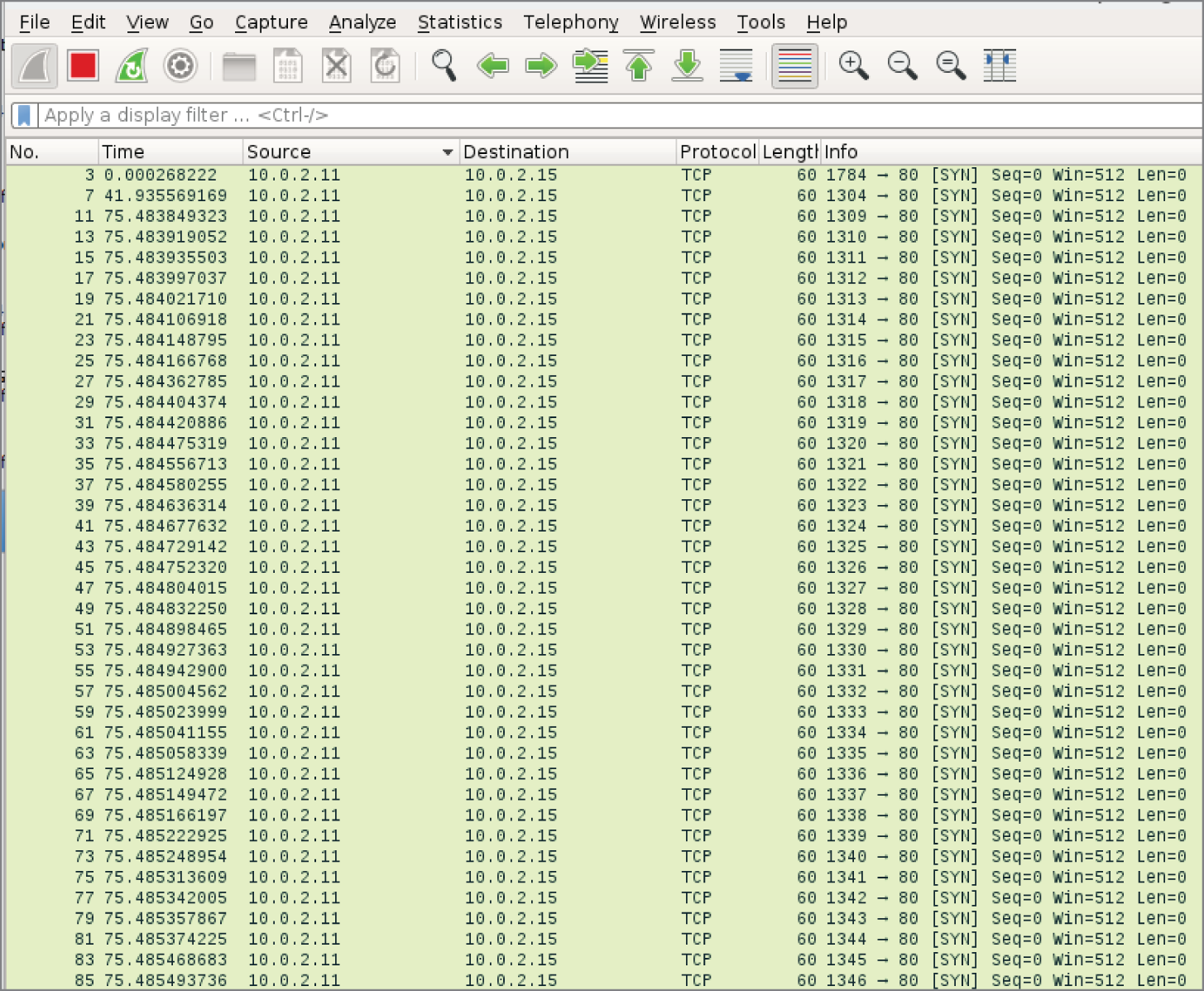
Task: Sort by the Protocol column header
Action: [x=717, y=152]
